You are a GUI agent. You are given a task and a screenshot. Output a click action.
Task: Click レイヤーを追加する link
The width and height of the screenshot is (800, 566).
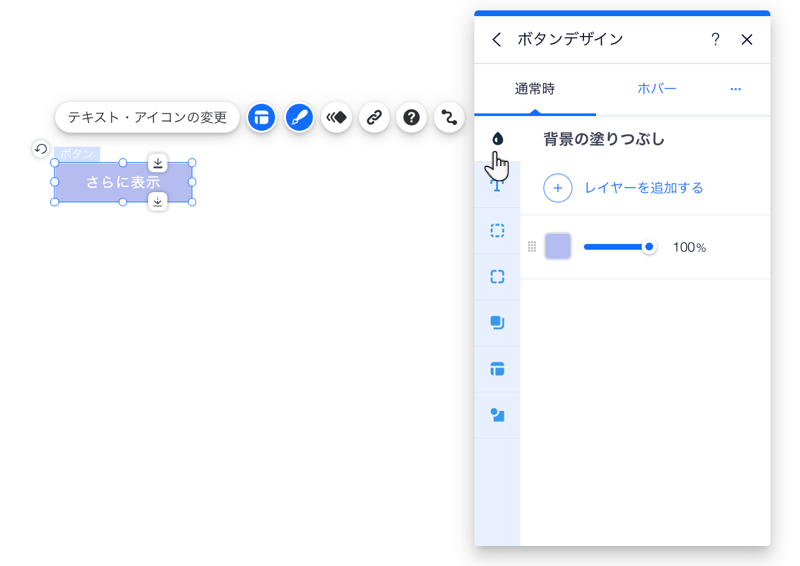tap(644, 188)
